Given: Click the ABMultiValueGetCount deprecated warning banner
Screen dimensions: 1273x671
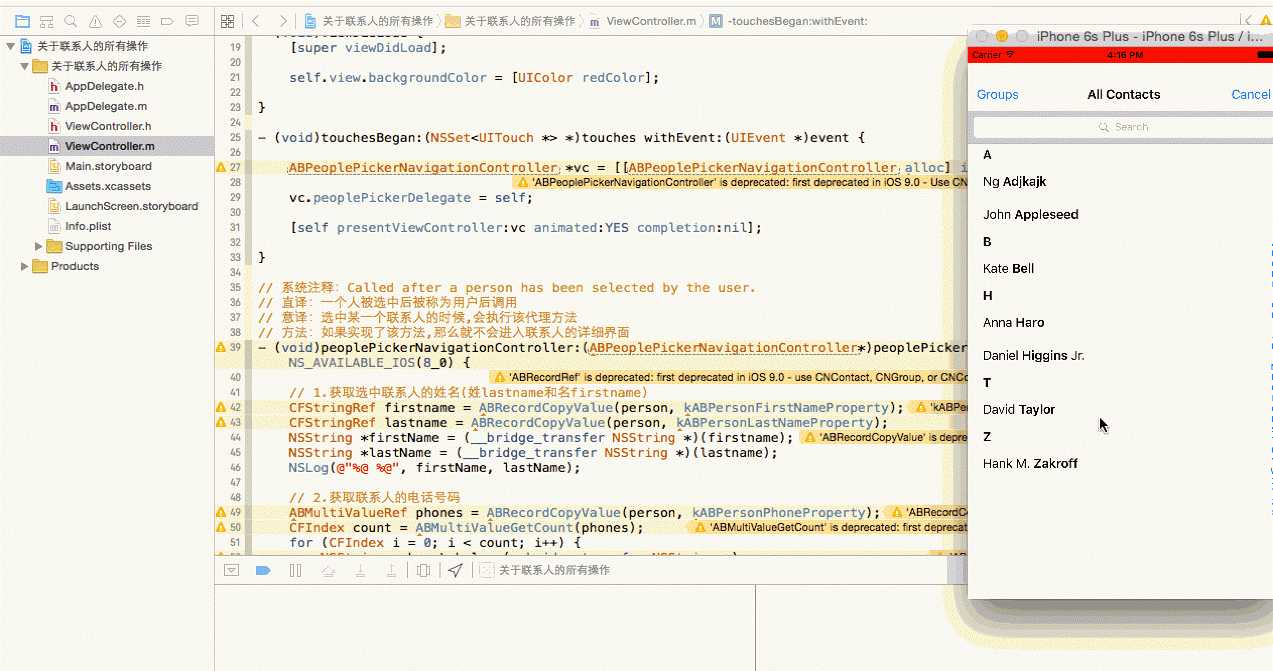Looking at the screenshot, I should pos(830,528).
